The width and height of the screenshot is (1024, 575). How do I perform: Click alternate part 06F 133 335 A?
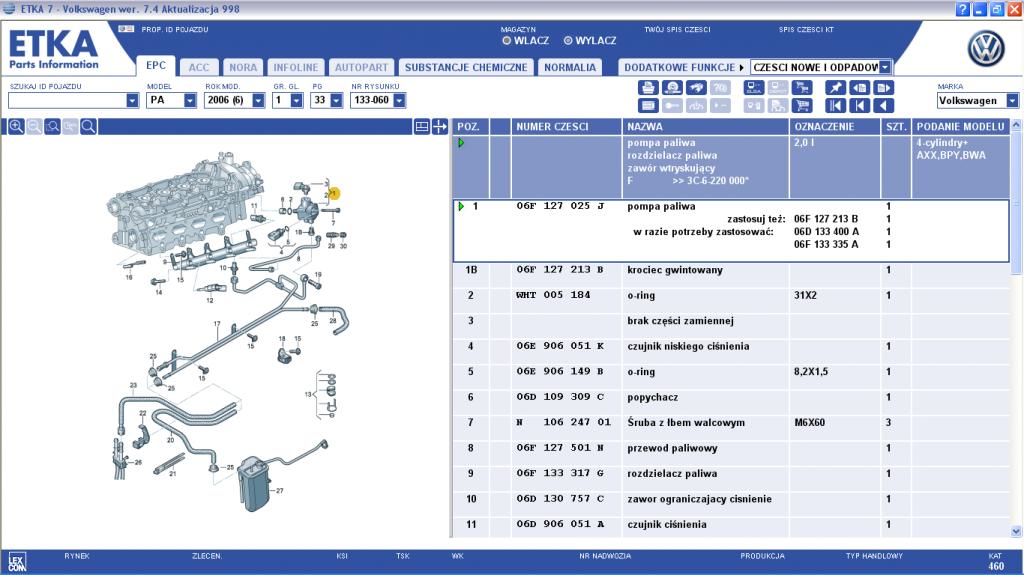(826, 244)
